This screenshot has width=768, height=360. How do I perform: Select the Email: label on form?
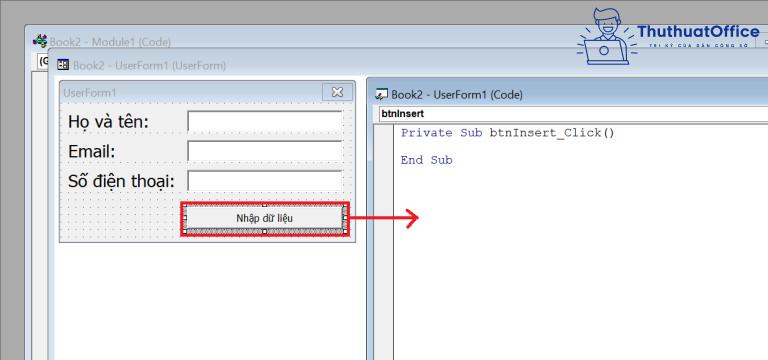[92, 151]
